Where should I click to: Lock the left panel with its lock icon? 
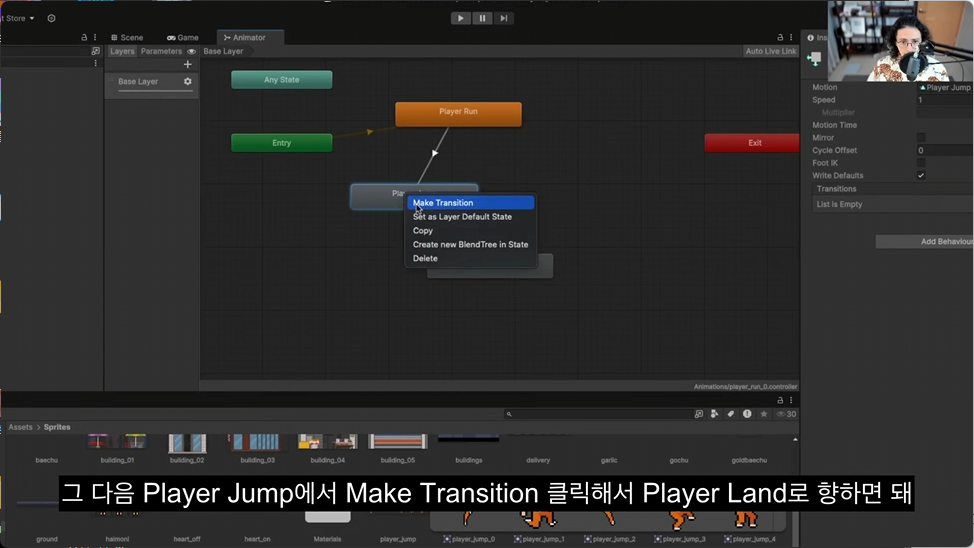click(84, 37)
